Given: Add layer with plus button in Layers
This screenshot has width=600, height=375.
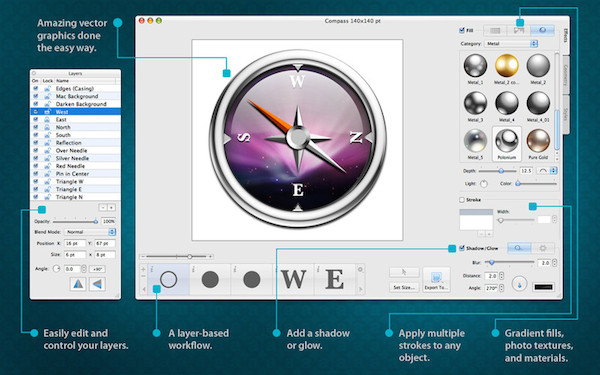Looking at the screenshot, I should 111,207.
